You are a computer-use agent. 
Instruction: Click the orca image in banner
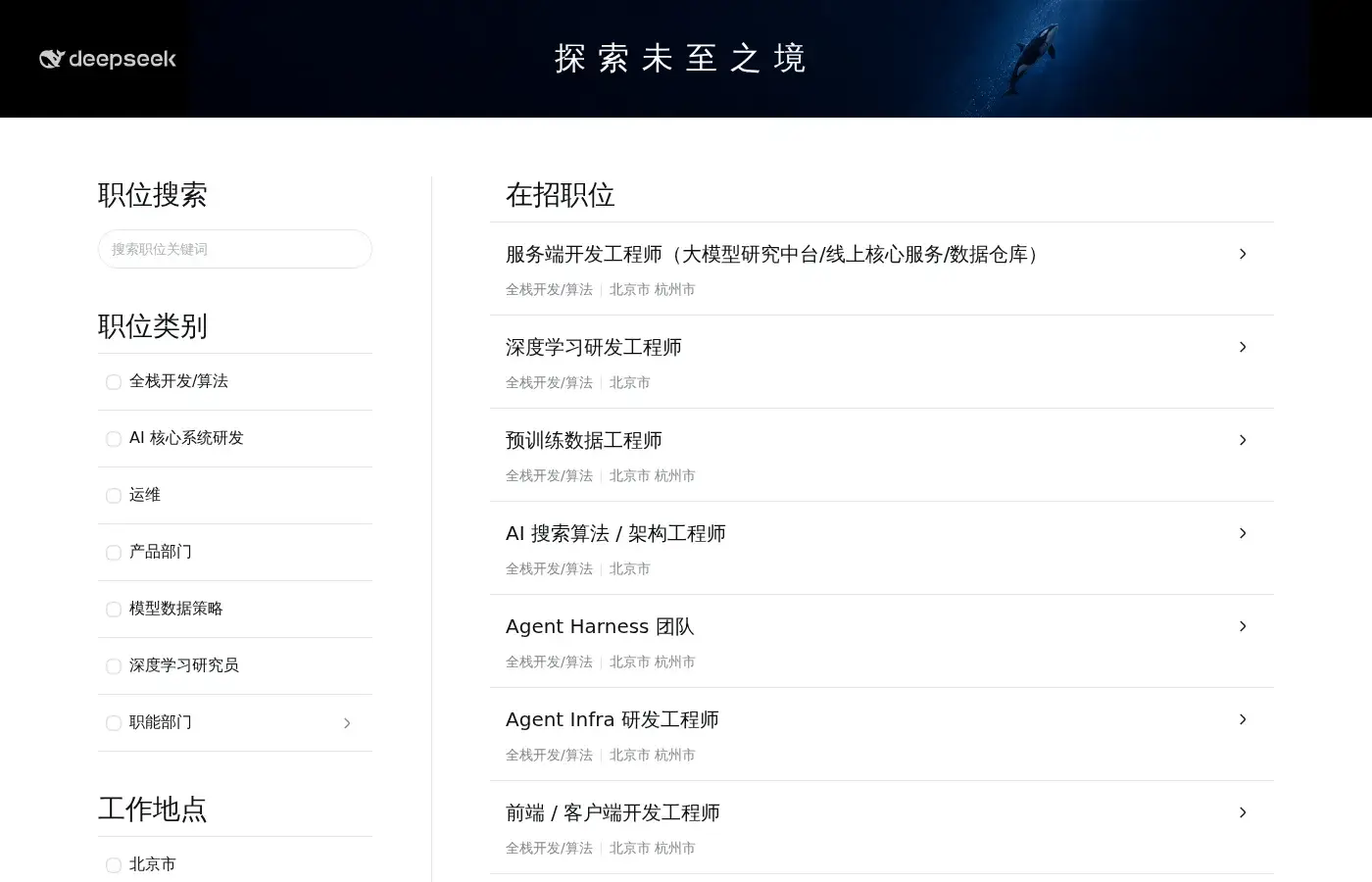pyautogui.click(x=1036, y=59)
